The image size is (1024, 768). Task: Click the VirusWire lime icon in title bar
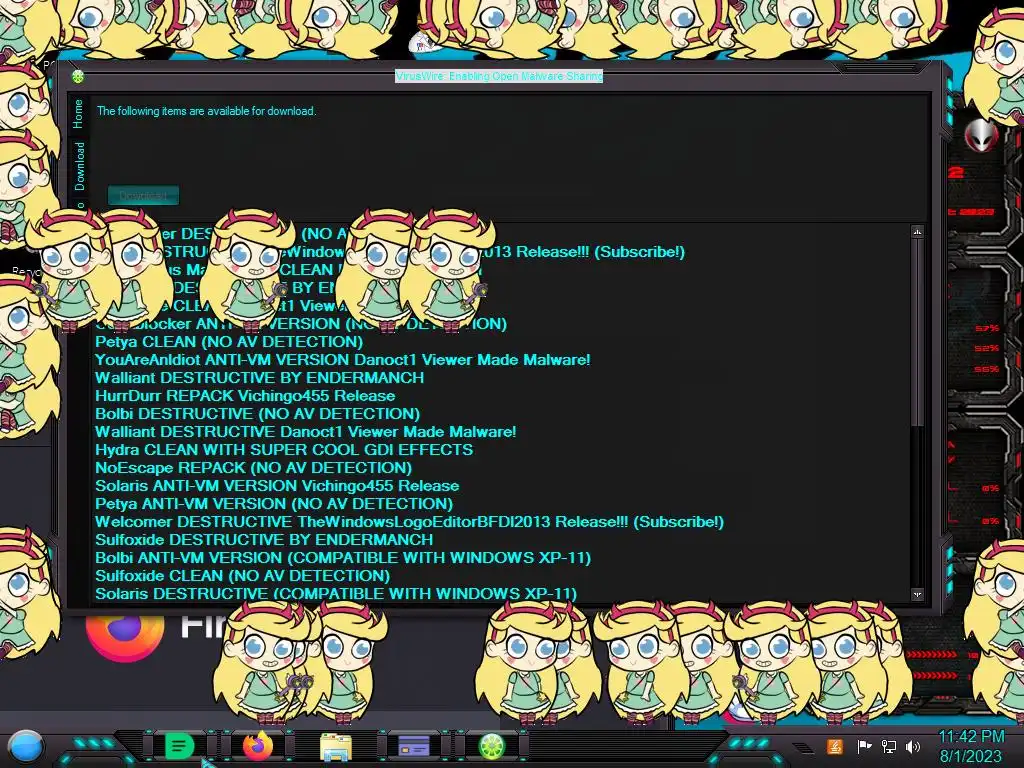[x=78, y=77]
